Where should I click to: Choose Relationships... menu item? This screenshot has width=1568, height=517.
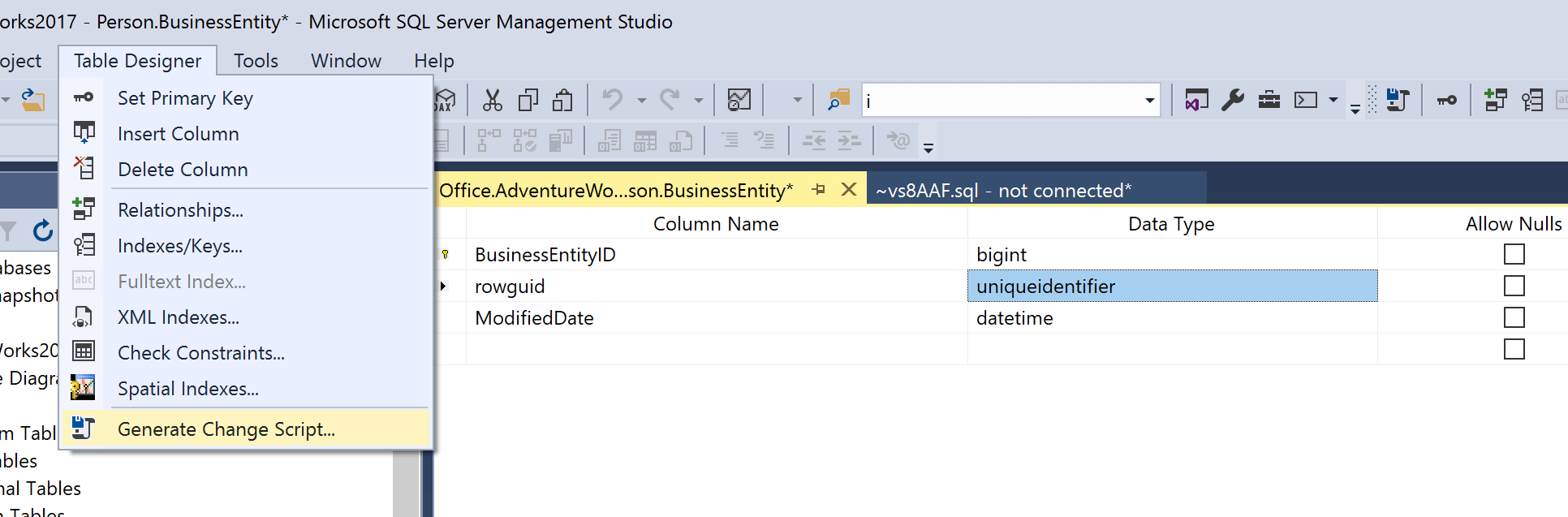point(247,210)
